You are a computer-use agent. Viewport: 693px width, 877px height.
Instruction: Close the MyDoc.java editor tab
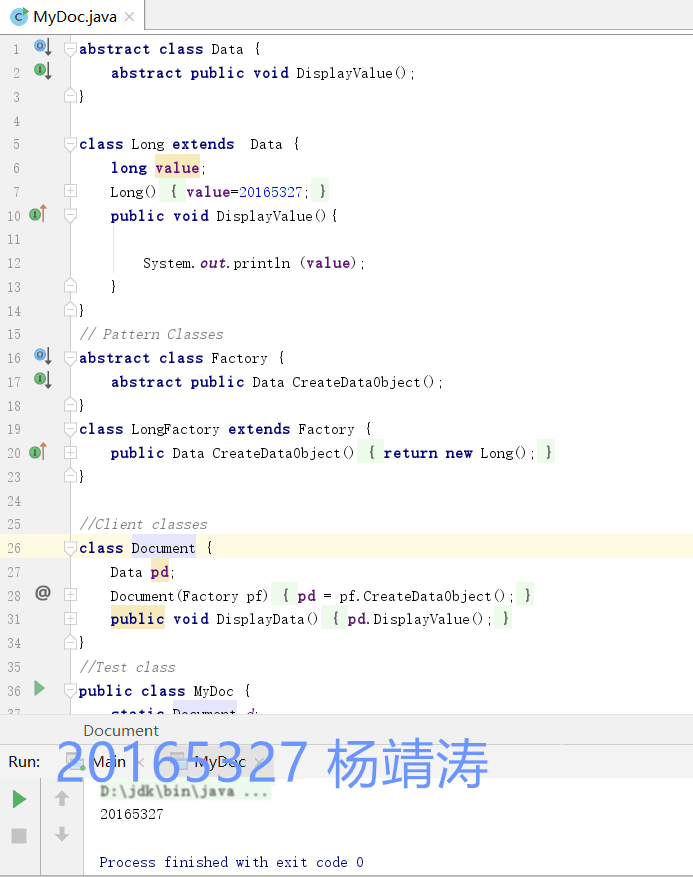coord(129,17)
